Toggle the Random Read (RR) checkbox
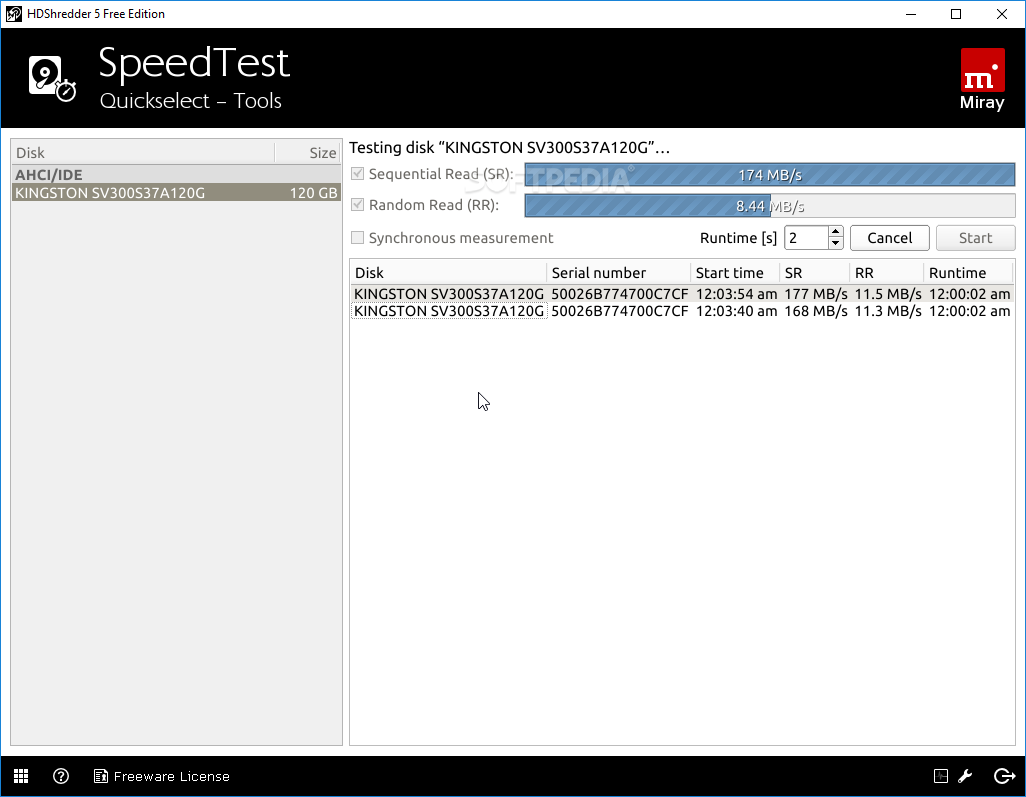This screenshot has height=797, width=1026. pyautogui.click(x=357, y=205)
